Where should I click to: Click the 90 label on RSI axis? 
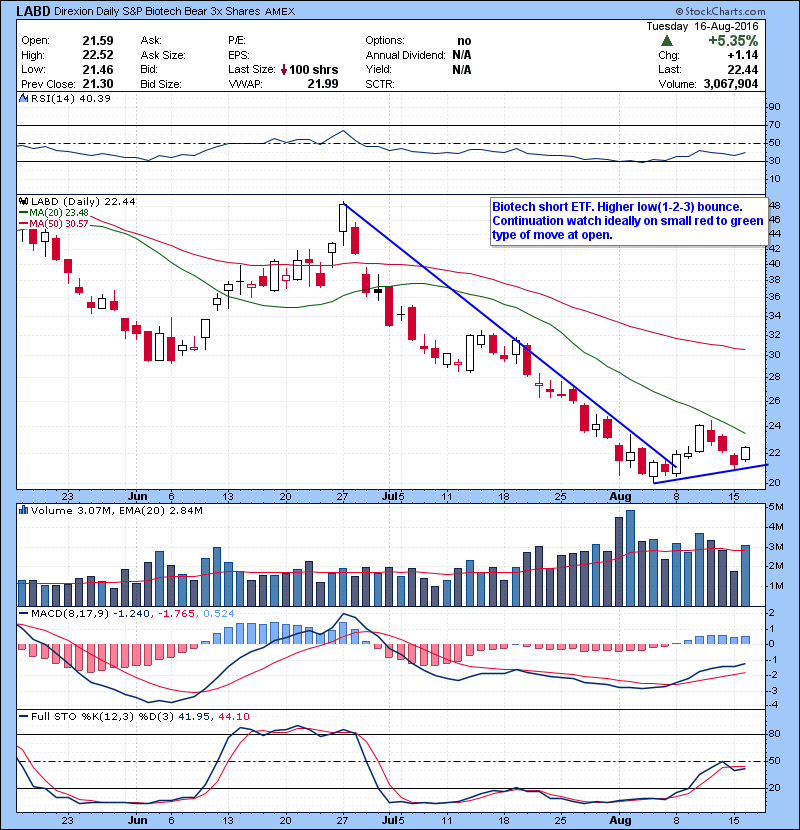(774, 107)
